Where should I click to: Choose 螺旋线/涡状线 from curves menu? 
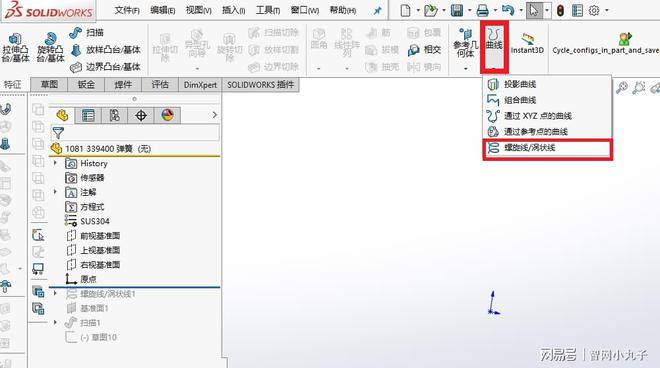547,148
